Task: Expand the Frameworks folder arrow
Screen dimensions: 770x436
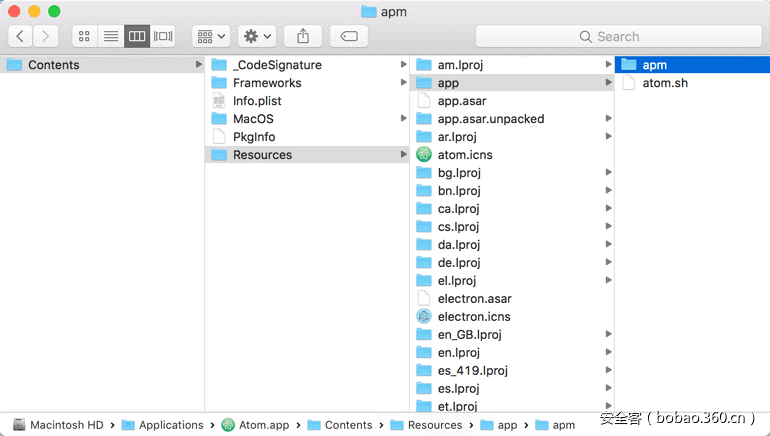Action: pos(403,83)
